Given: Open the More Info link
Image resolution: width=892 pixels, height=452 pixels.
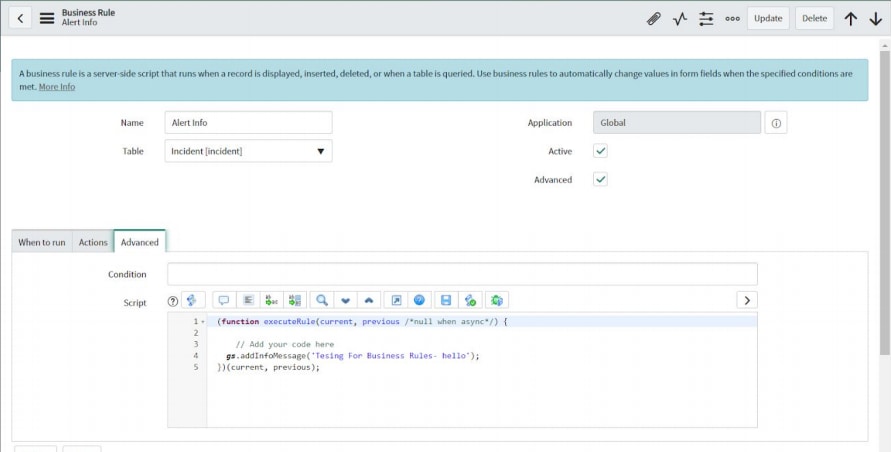Looking at the screenshot, I should pyautogui.click(x=57, y=87).
